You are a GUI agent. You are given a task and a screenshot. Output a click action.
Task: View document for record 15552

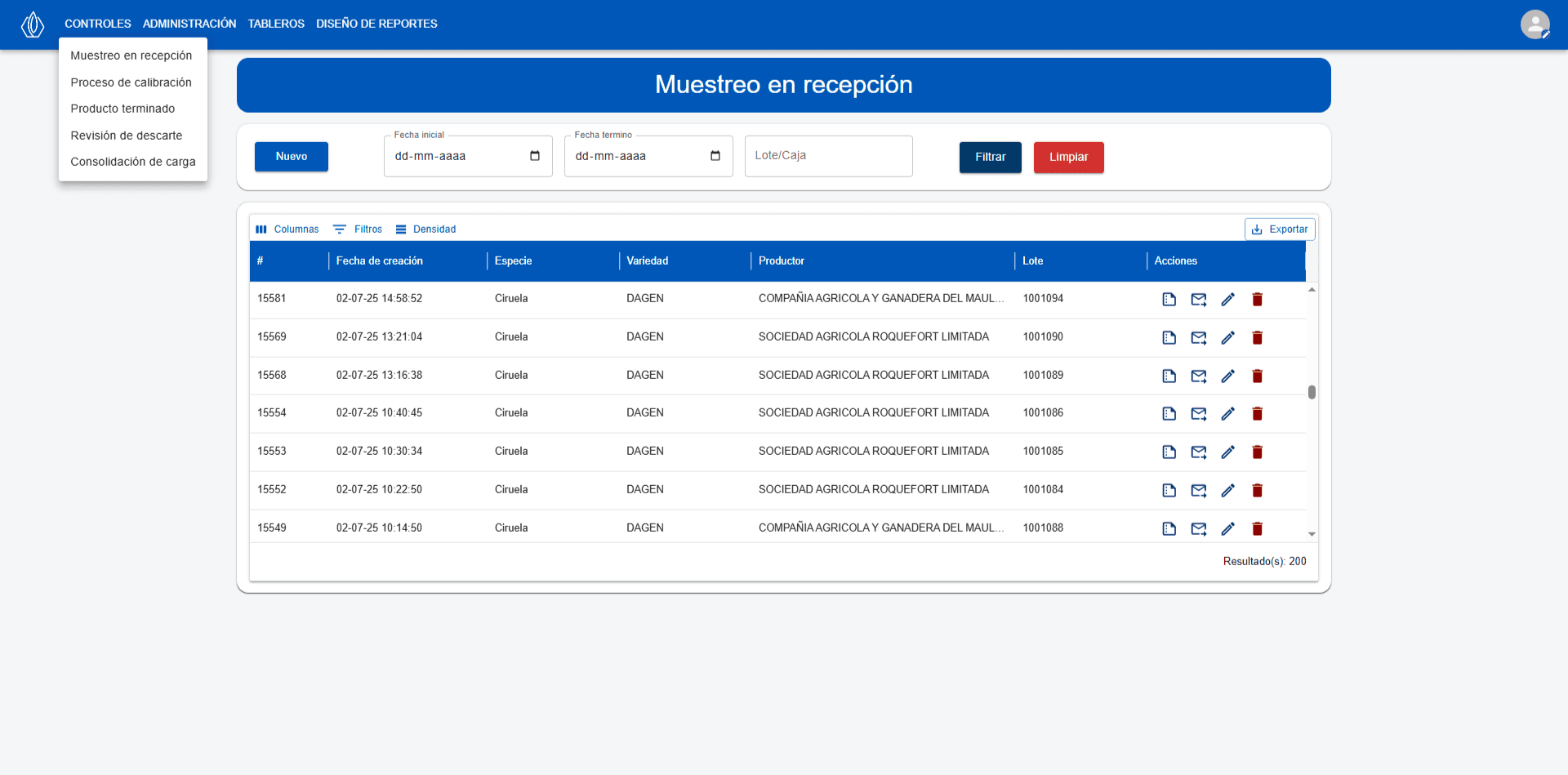[1169, 490]
